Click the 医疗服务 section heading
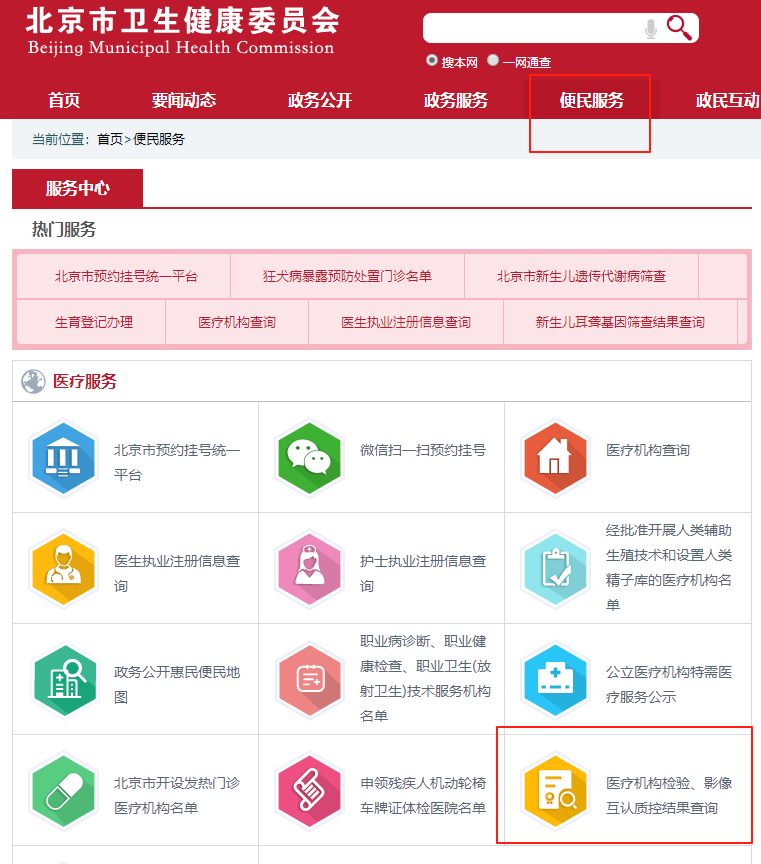 pyautogui.click(x=85, y=381)
